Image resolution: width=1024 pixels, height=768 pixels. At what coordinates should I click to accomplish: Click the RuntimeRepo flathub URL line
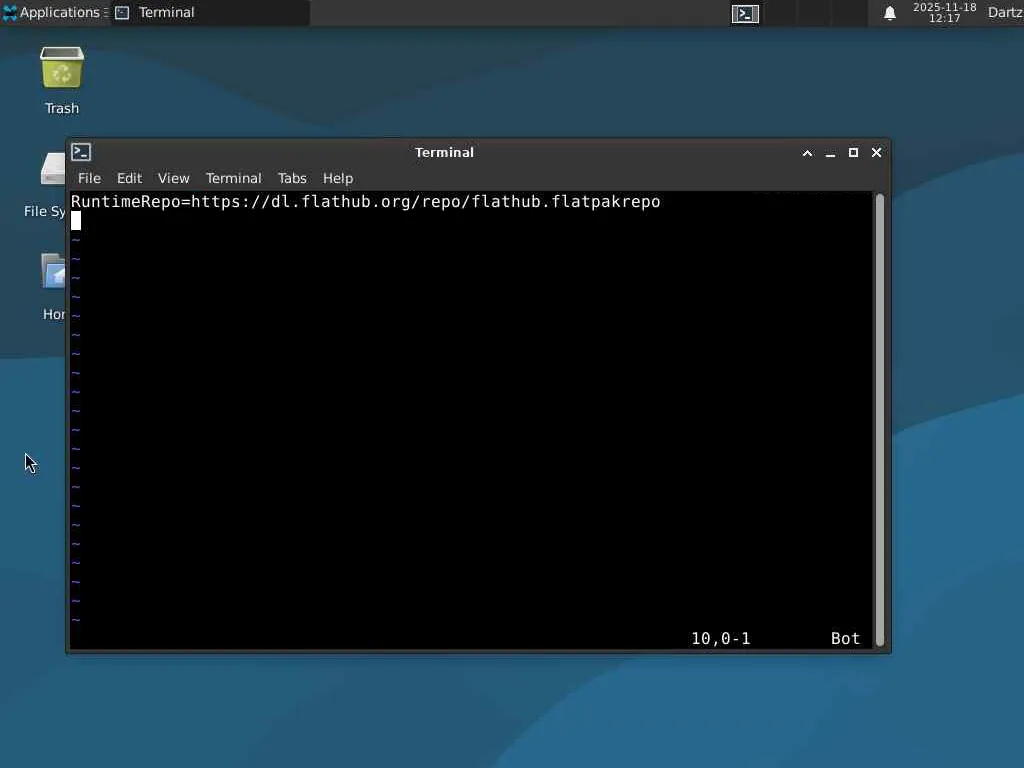click(x=366, y=201)
